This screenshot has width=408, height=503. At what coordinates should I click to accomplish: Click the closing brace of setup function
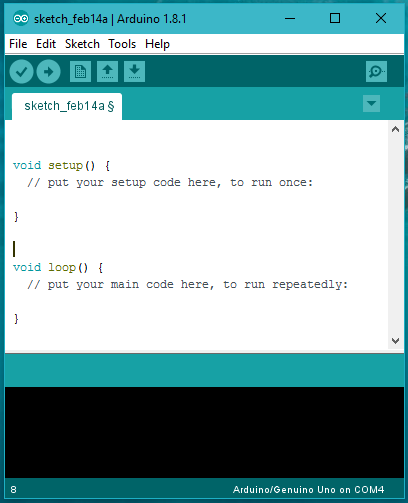pyautogui.click(x=16, y=217)
